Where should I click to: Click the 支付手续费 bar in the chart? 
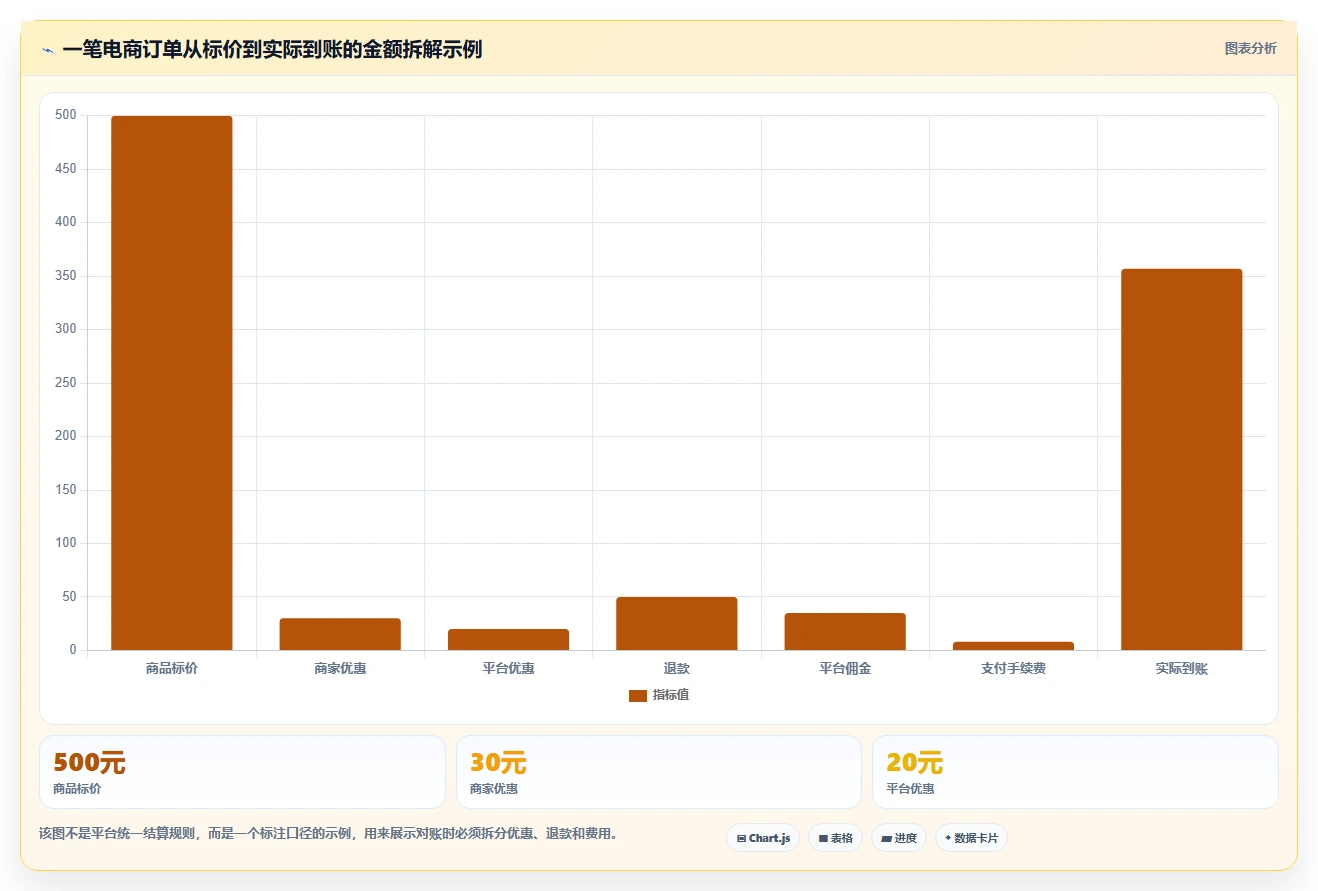1013,646
